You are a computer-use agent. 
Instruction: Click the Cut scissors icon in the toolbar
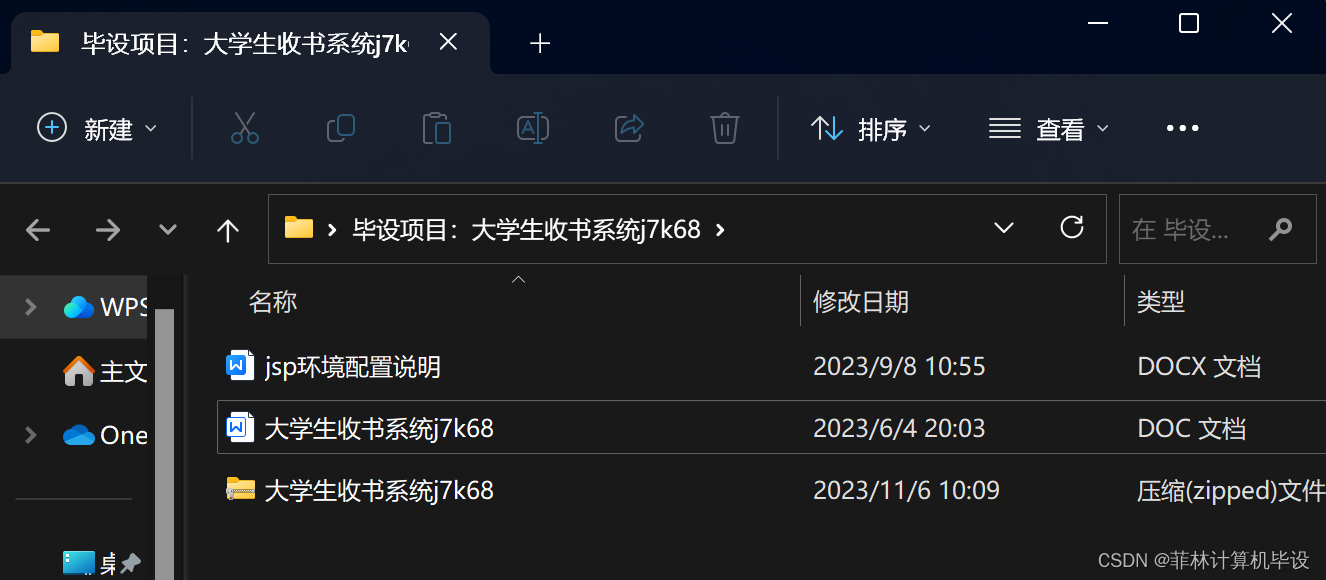coord(245,128)
